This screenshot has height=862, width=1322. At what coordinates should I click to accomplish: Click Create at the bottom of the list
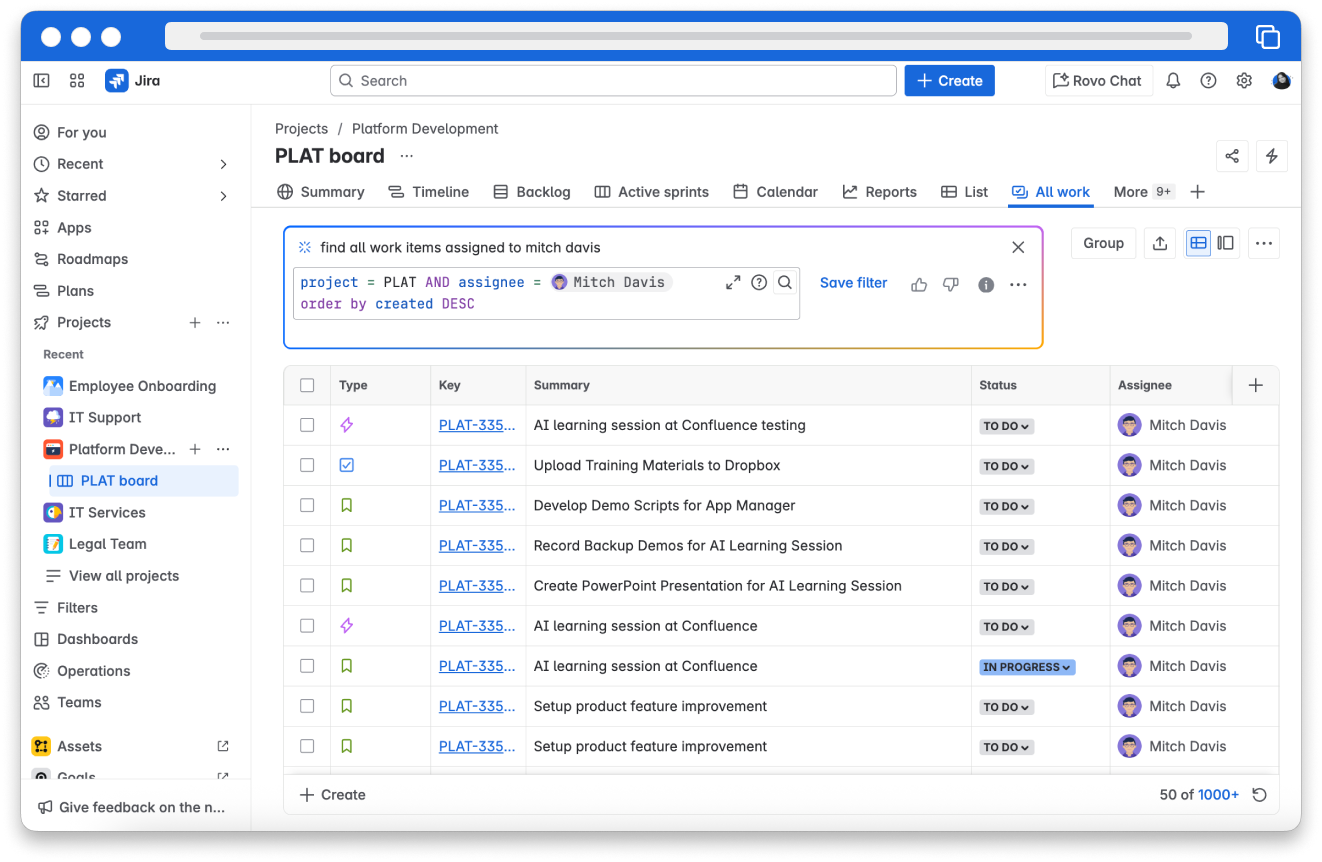tap(333, 795)
